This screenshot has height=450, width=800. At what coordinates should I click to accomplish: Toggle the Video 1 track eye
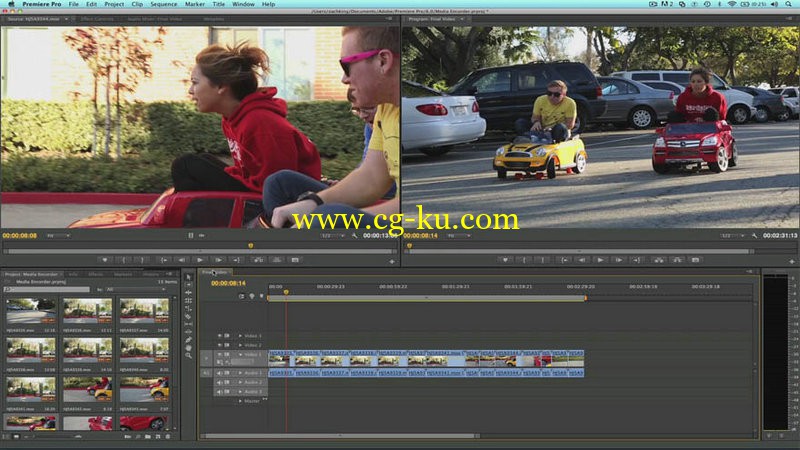[220, 354]
